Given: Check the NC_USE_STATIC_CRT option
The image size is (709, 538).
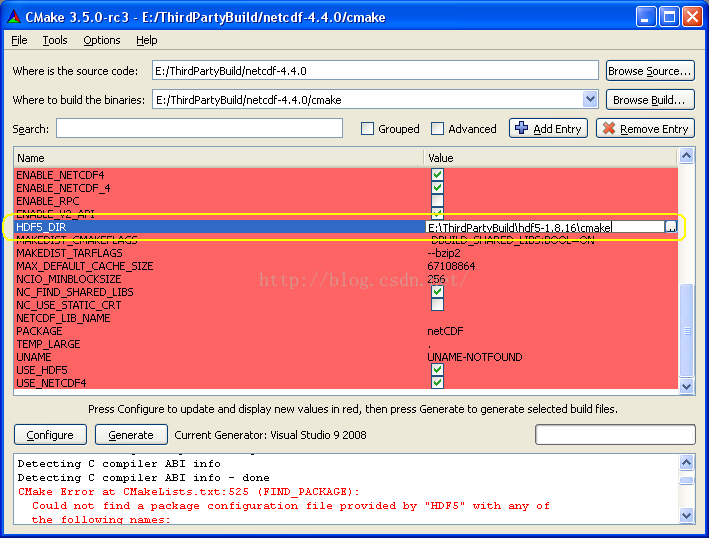Looking at the screenshot, I should [437, 305].
